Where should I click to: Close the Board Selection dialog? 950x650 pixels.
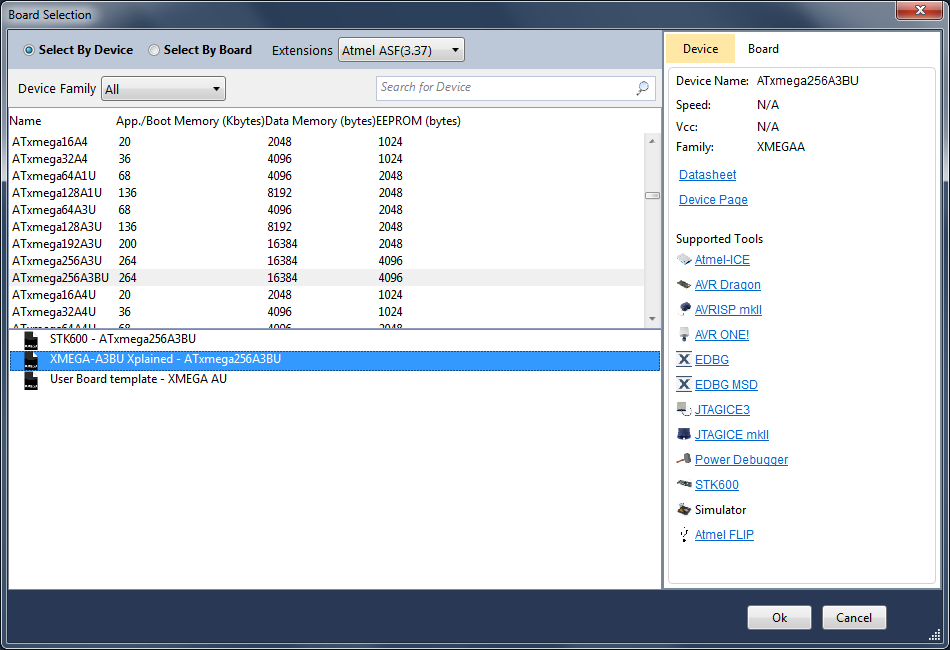click(920, 10)
